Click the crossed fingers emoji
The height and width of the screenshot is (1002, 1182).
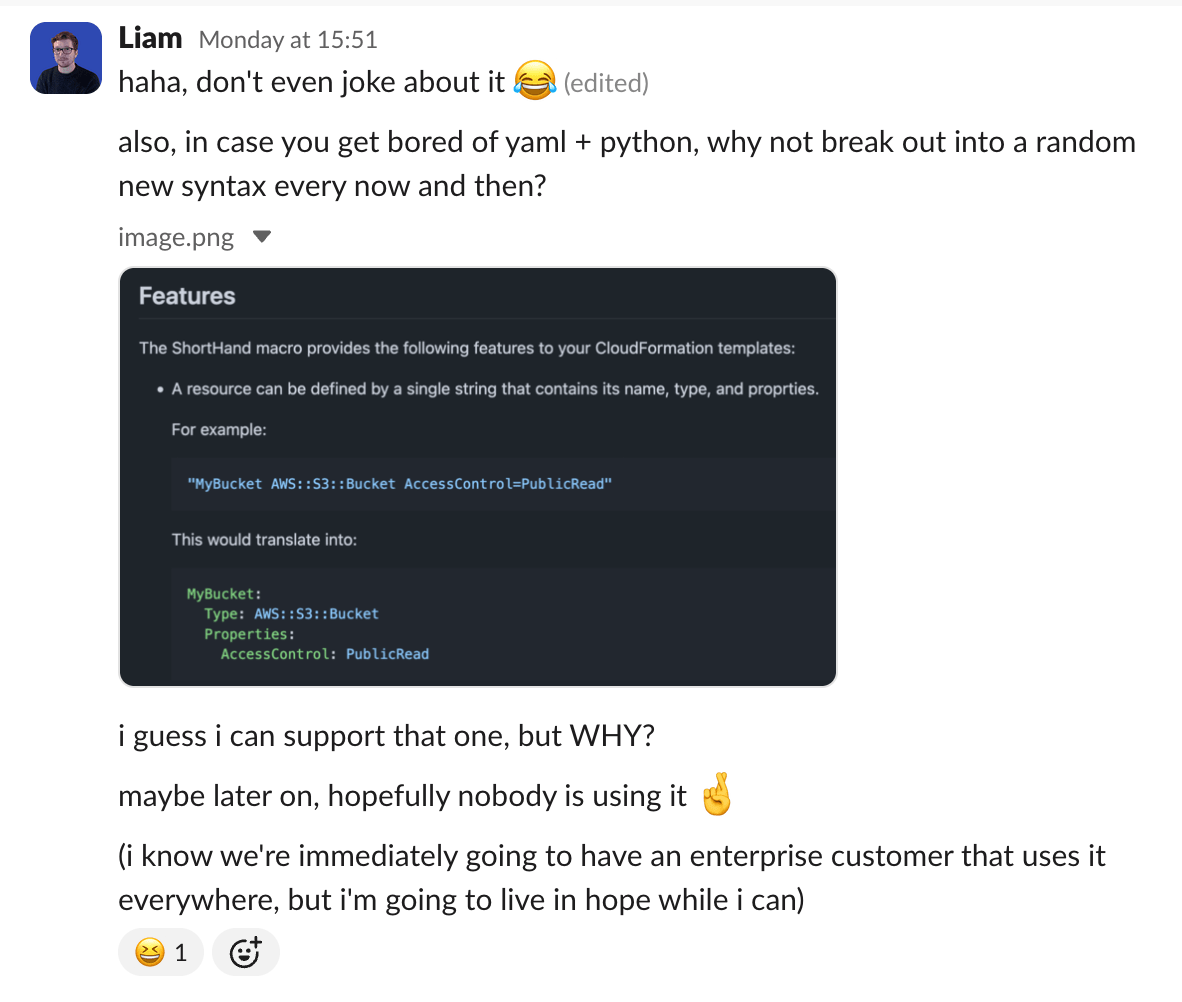(716, 796)
